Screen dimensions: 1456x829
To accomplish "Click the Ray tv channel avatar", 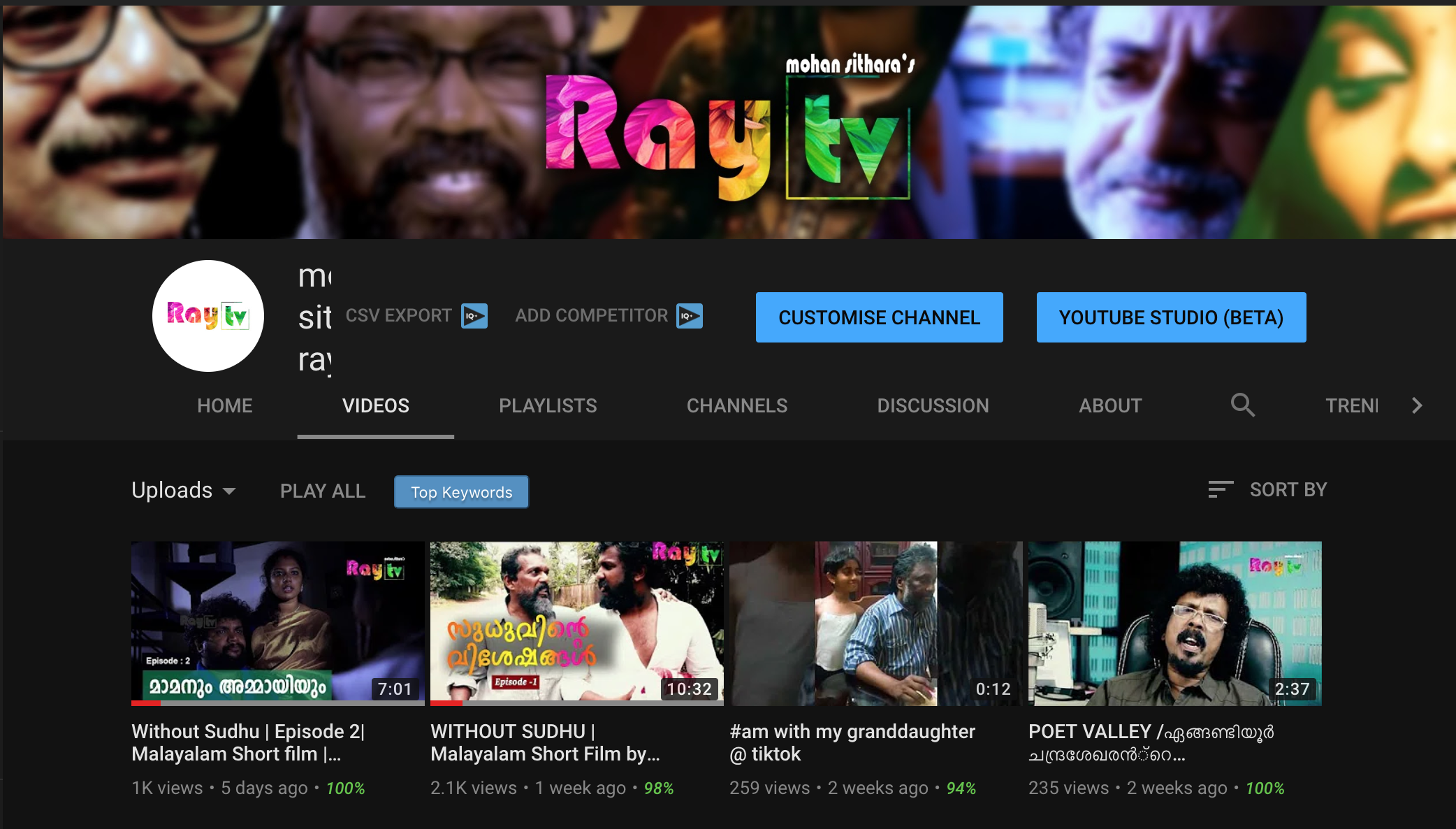I will click(x=208, y=316).
